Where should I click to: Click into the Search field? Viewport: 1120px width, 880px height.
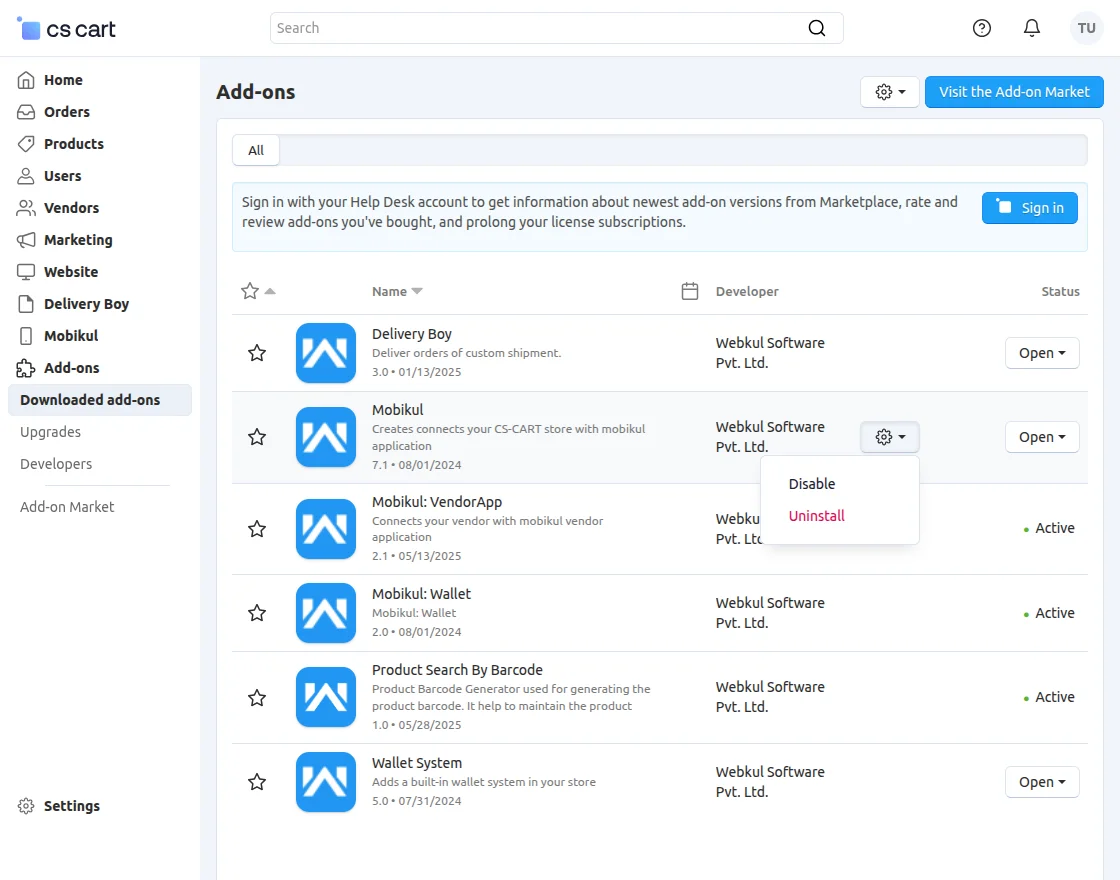(x=540, y=28)
